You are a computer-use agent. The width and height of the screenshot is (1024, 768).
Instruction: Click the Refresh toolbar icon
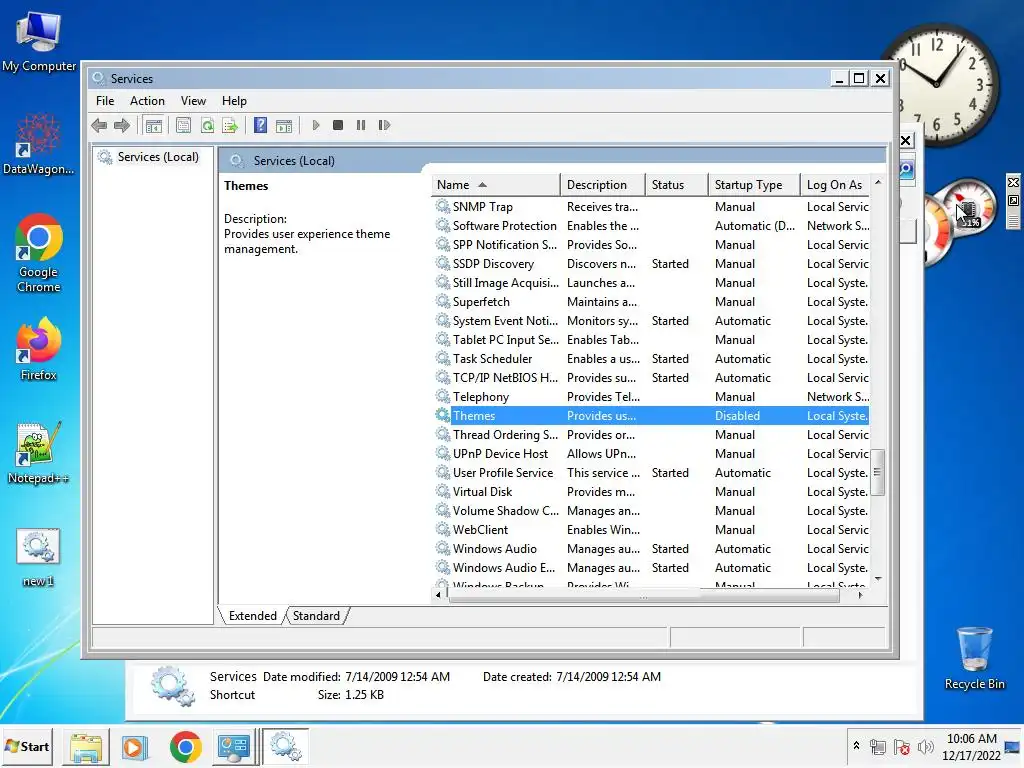[x=207, y=125]
